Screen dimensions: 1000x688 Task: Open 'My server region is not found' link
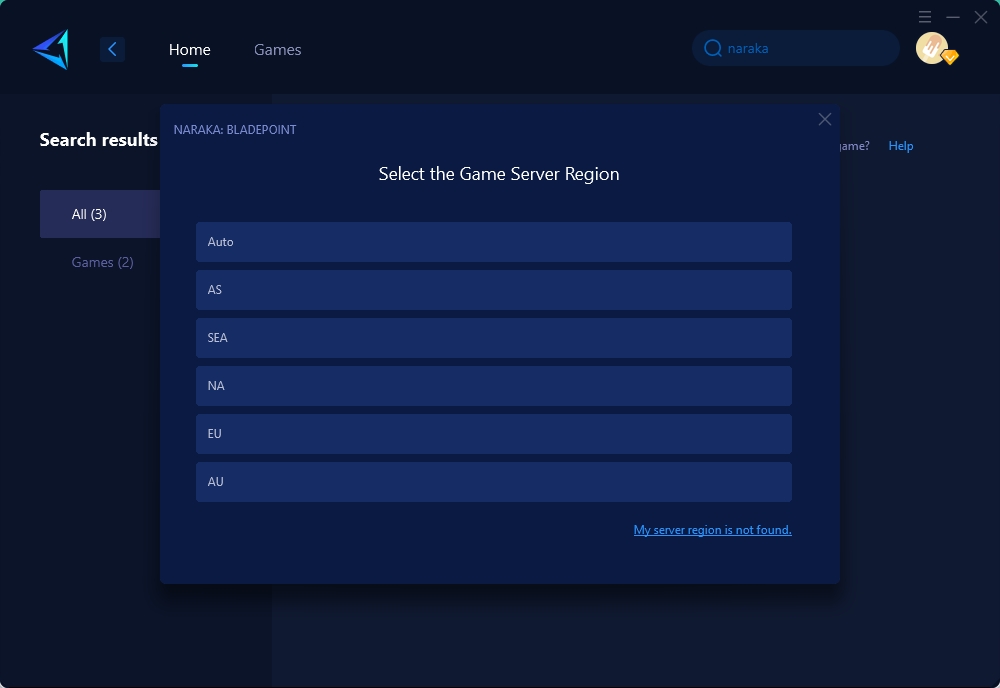pyautogui.click(x=712, y=530)
